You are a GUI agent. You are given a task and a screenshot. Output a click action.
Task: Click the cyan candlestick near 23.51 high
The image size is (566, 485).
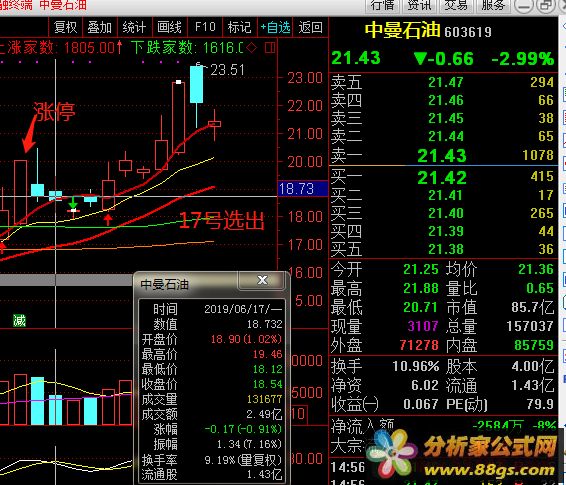(196, 84)
